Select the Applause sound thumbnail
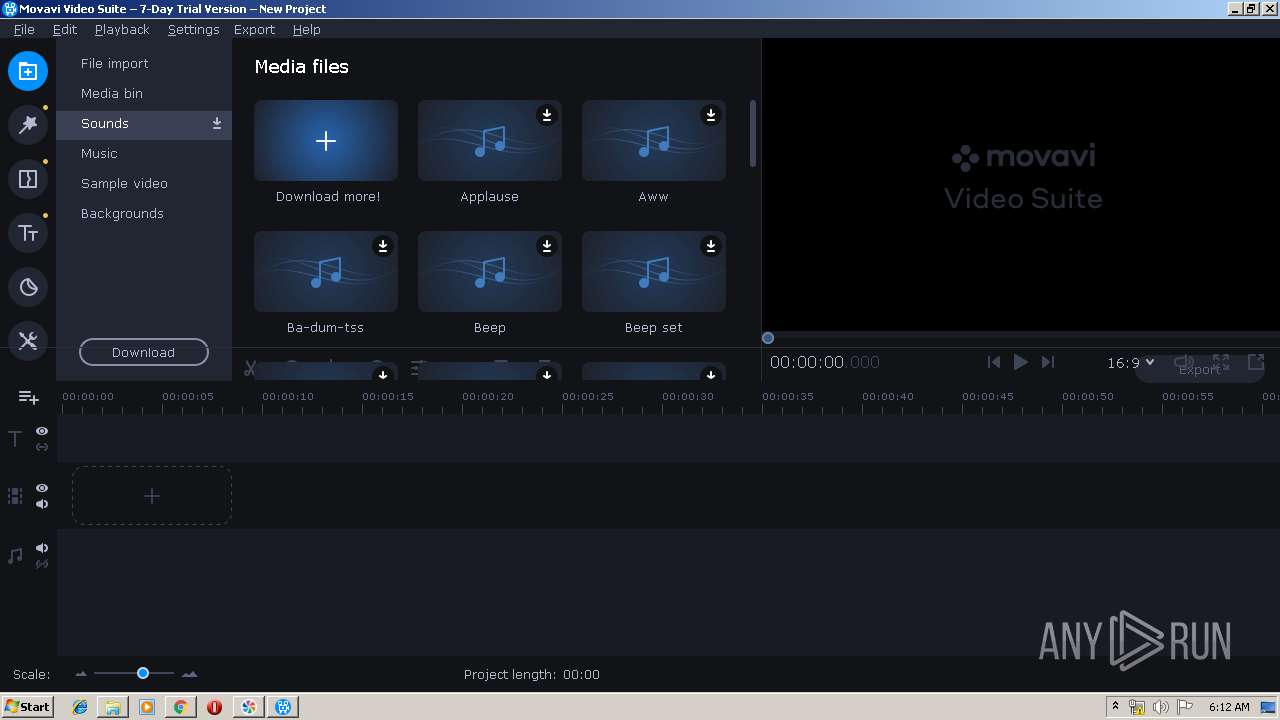 coord(490,141)
